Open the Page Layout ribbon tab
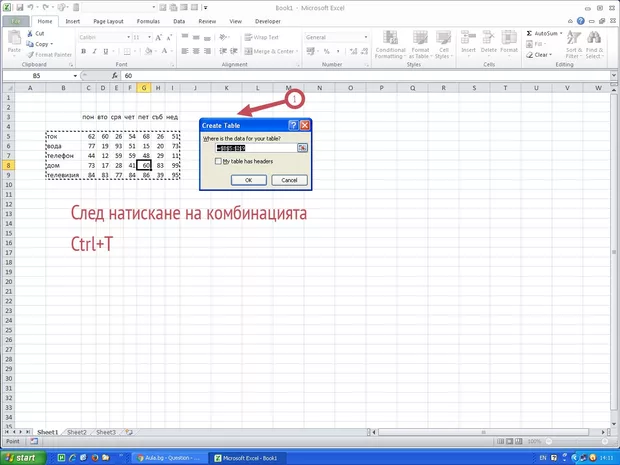Viewport: 620px width, 465px height. [x=108, y=20]
